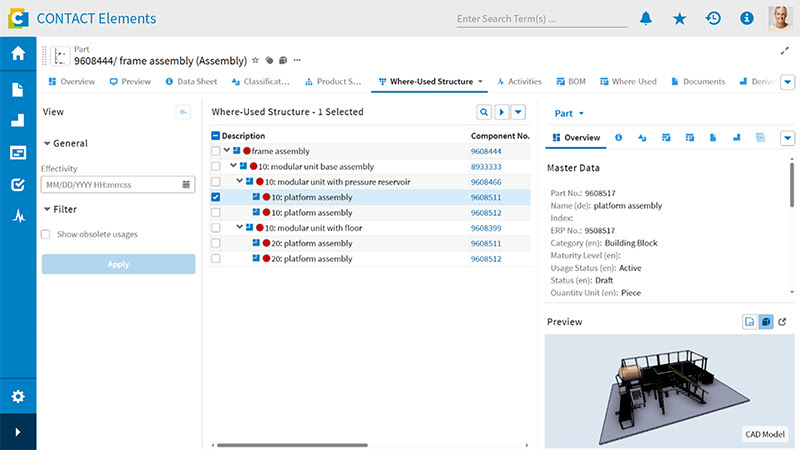Open the Part dropdown in right panel
Image resolution: width=800 pixels, height=450 pixels.
(568, 114)
